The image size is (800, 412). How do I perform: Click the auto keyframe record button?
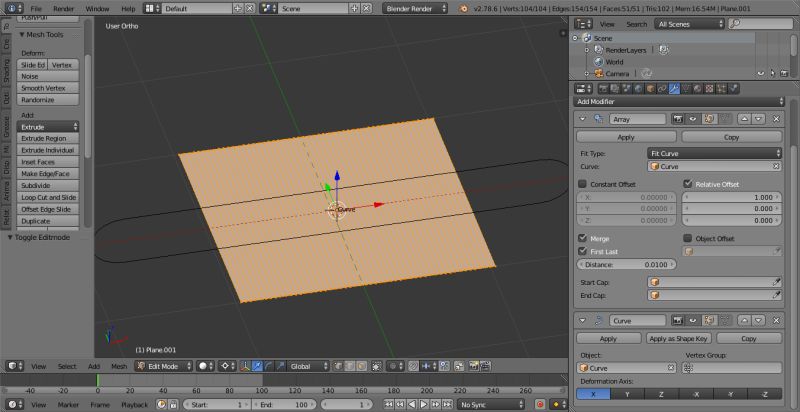pyautogui.click(x=540, y=404)
